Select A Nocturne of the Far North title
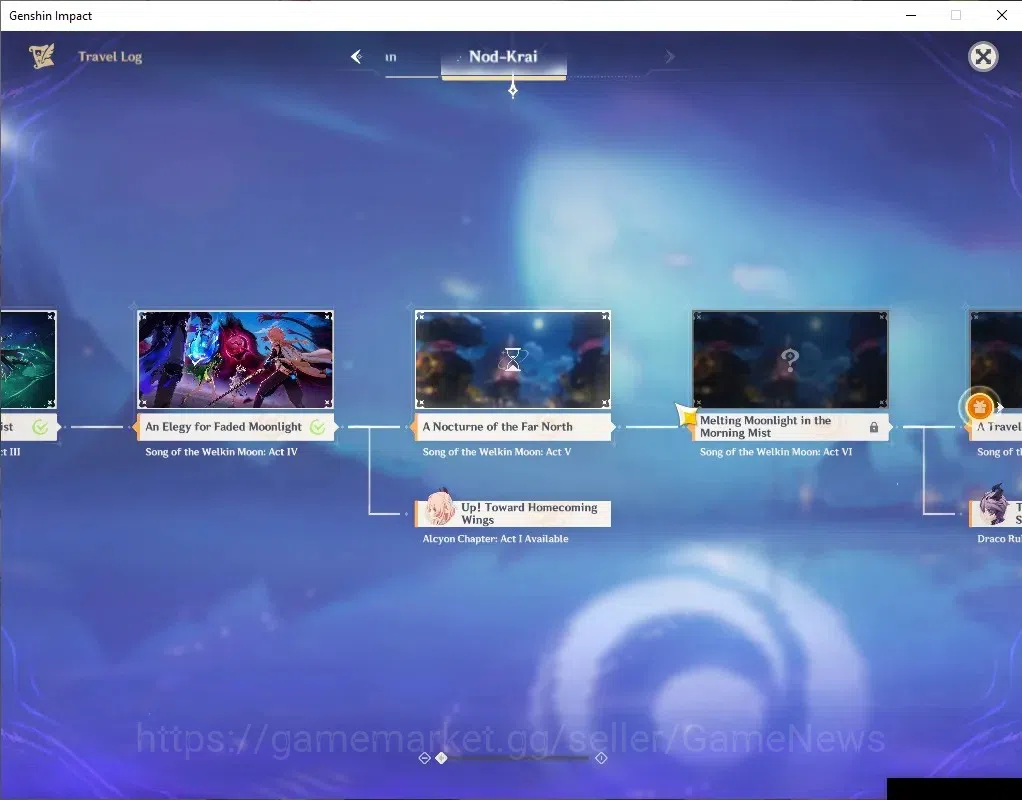1022x800 pixels. point(497,426)
